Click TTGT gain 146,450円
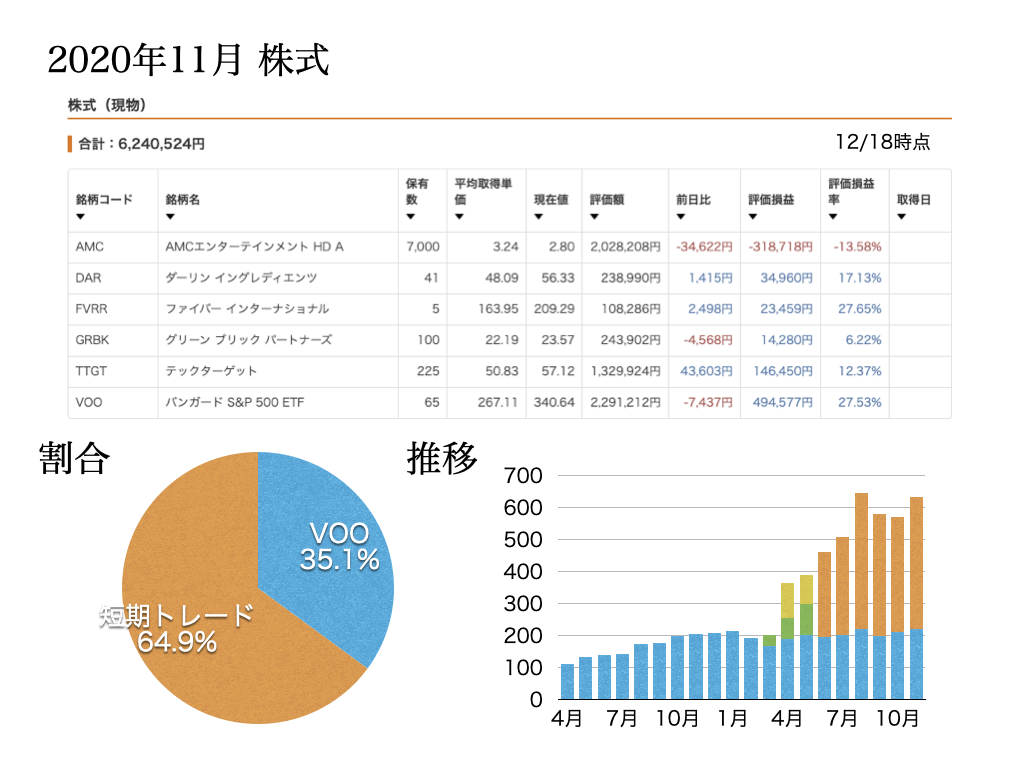This screenshot has width=1024, height=768. click(783, 371)
